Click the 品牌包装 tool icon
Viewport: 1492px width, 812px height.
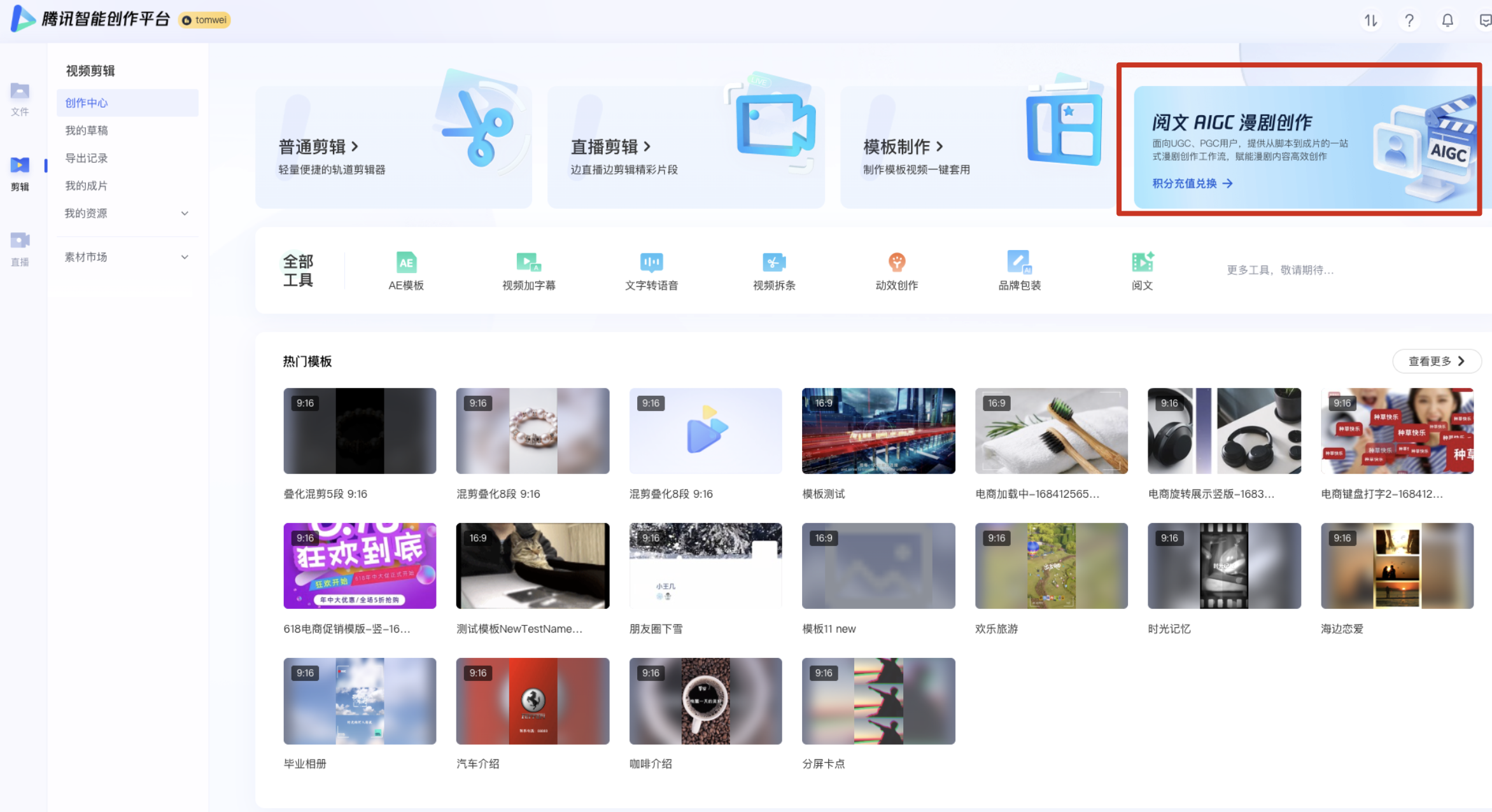tap(1019, 263)
